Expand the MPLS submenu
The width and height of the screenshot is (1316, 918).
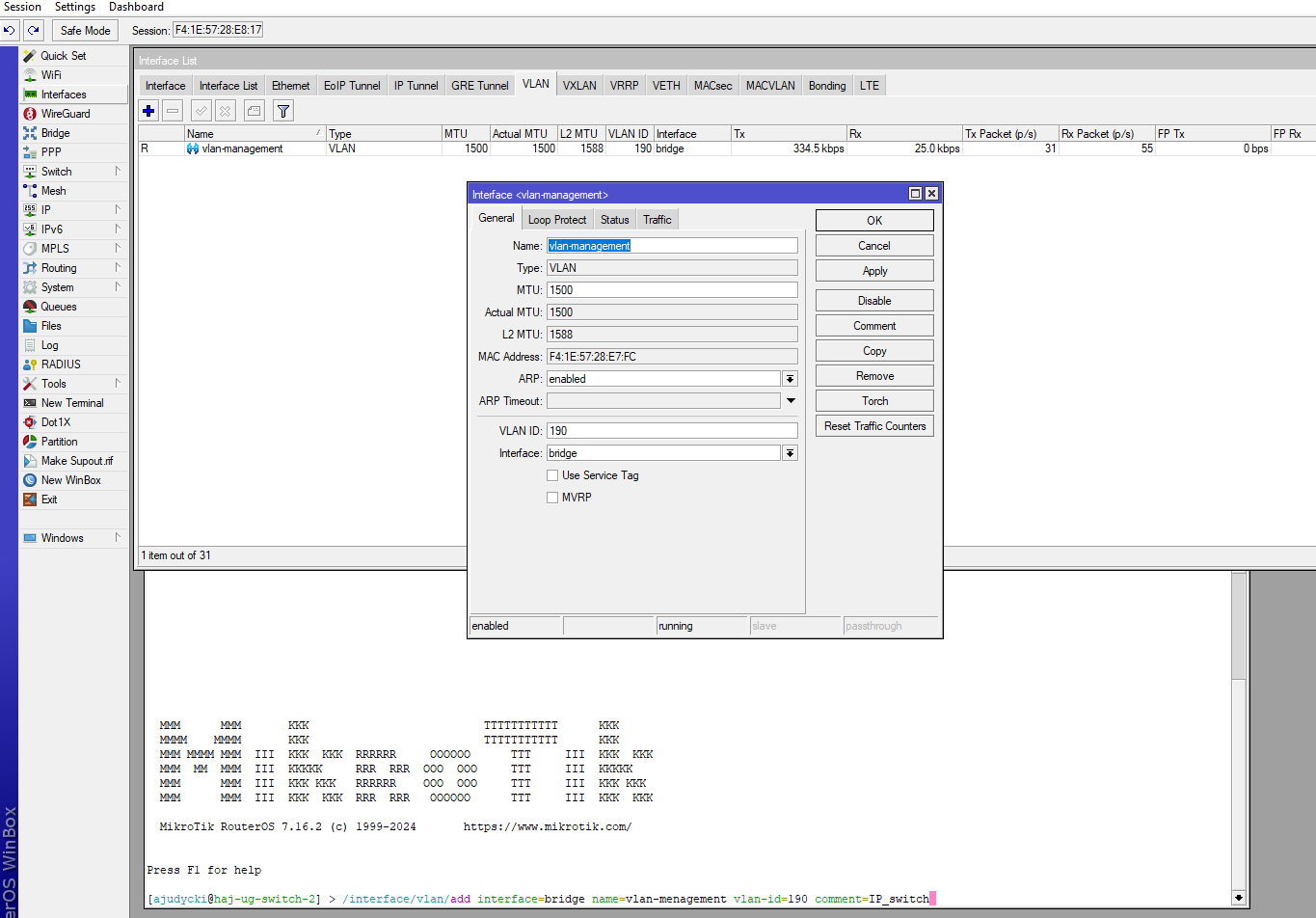click(118, 248)
